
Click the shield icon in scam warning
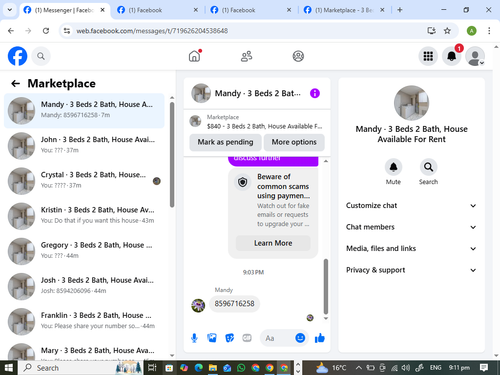coord(243,182)
